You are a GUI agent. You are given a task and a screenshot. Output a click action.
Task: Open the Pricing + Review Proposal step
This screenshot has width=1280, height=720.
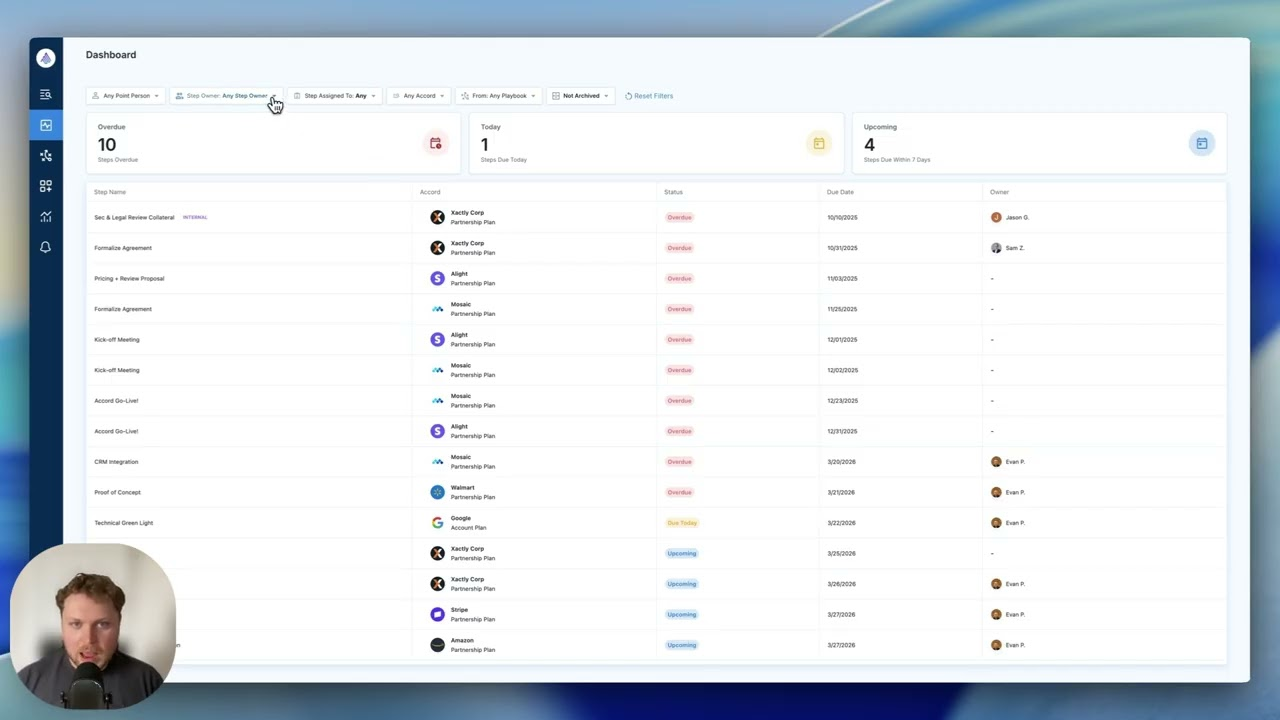(x=129, y=278)
